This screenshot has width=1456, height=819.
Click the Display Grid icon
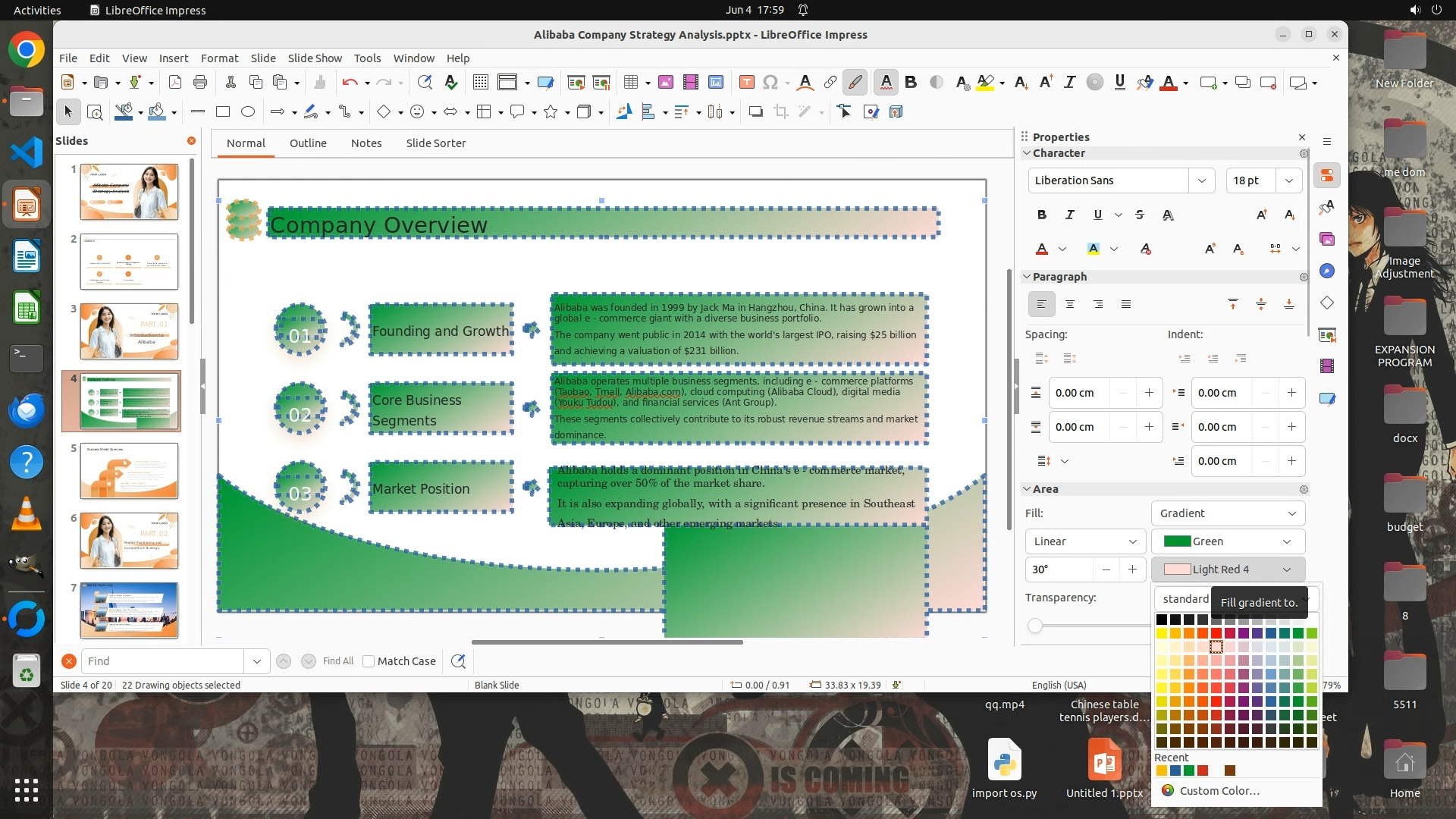coord(480,83)
